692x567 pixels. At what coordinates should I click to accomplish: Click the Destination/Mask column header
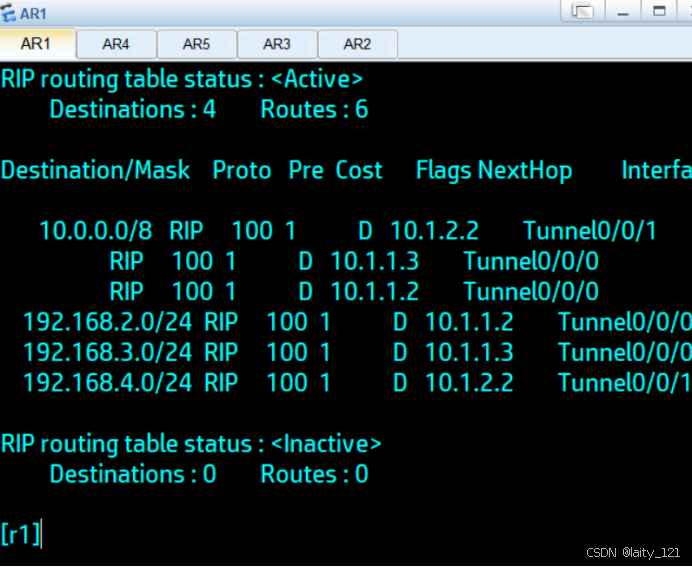pyautogui.click(x=95, y=170)
